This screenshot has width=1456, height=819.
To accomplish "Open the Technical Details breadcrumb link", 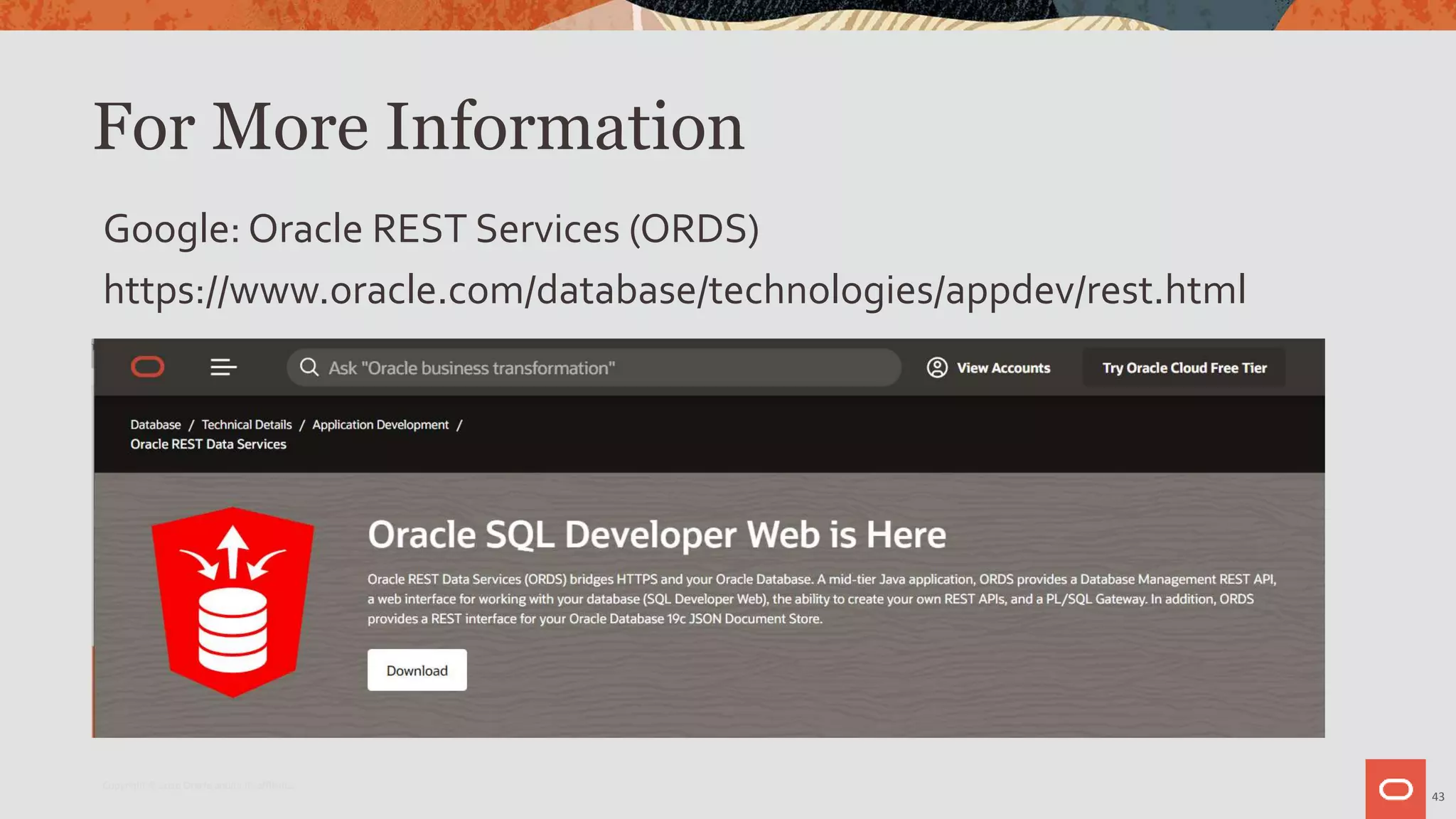I will (x=247, y=424).
